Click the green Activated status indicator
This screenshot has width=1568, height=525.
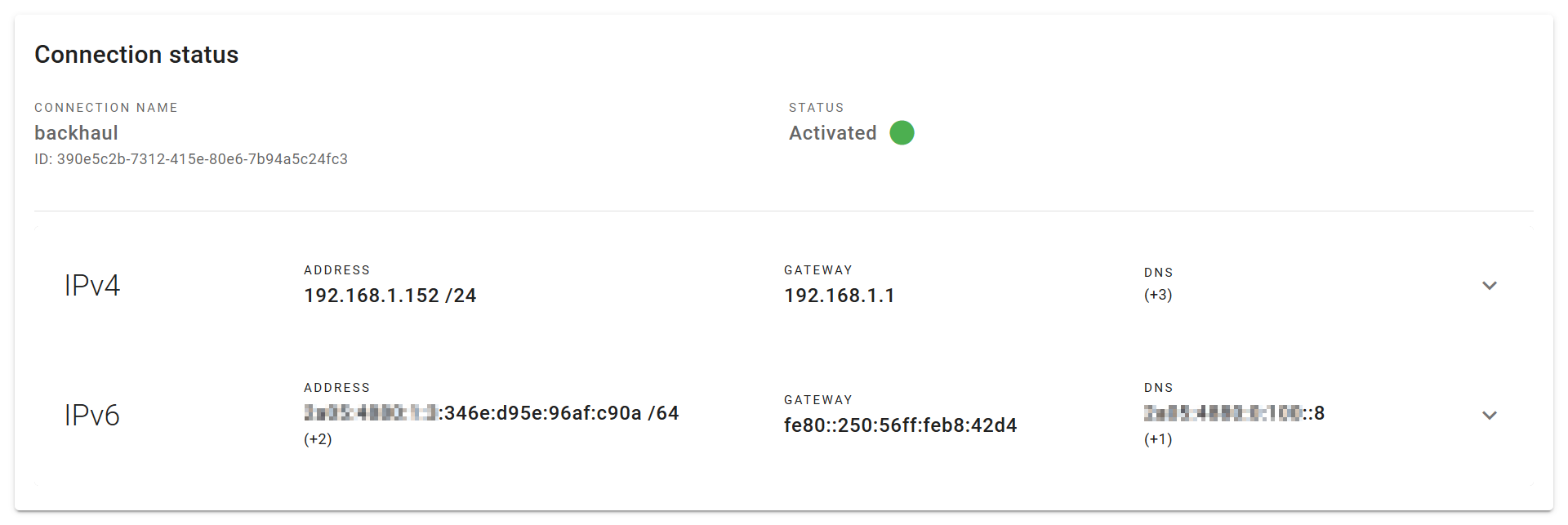click(902, 132)
